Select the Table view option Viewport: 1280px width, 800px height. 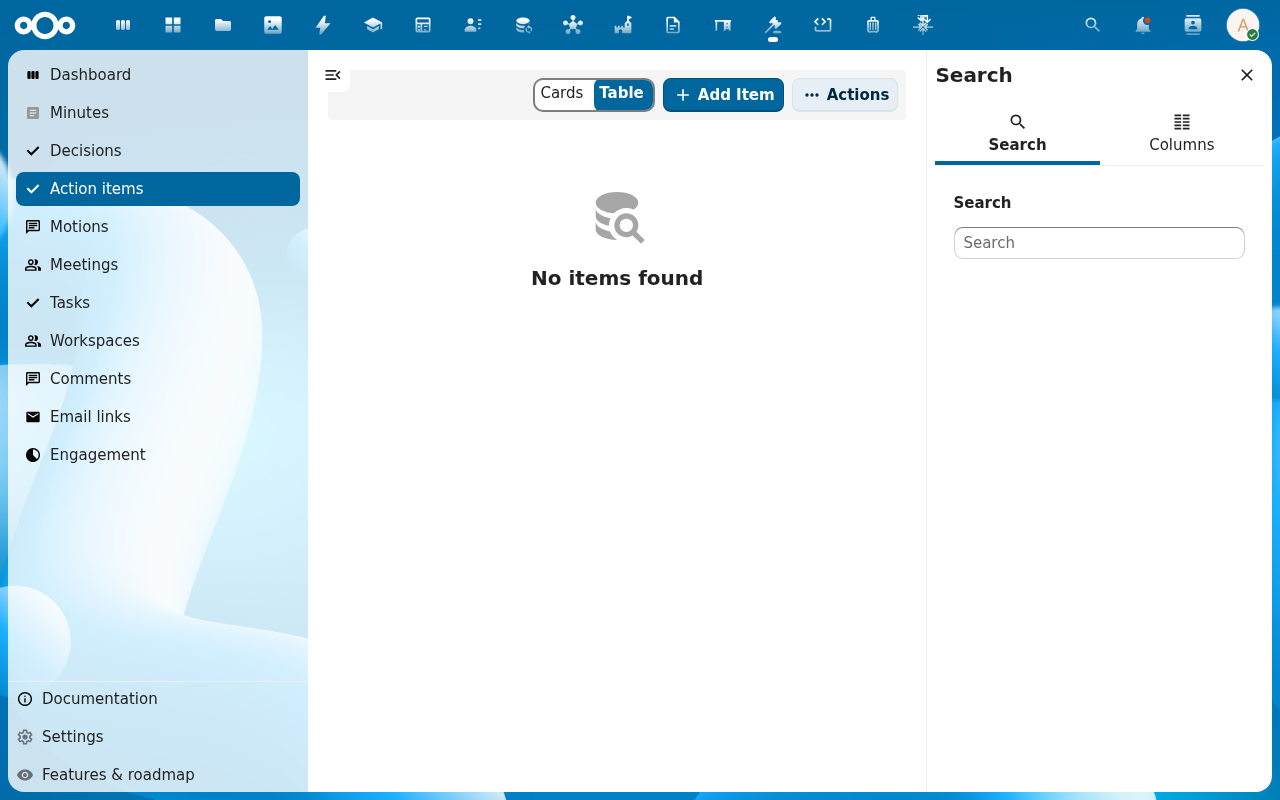(x=622, y=94)
